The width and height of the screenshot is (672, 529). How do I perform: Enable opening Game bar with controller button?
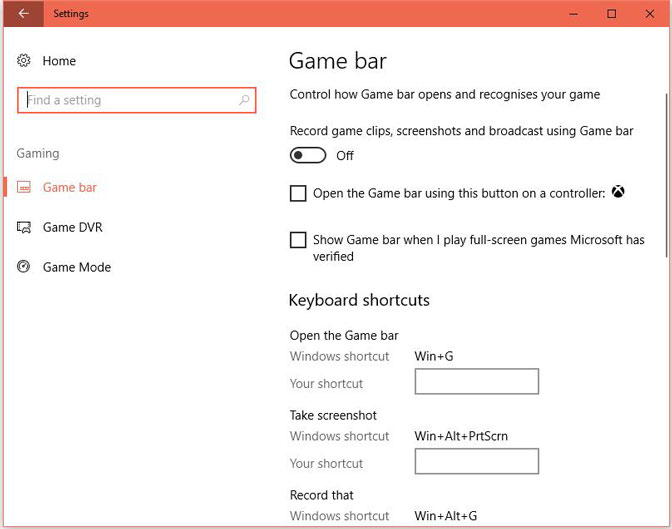(x=298, y=194)
